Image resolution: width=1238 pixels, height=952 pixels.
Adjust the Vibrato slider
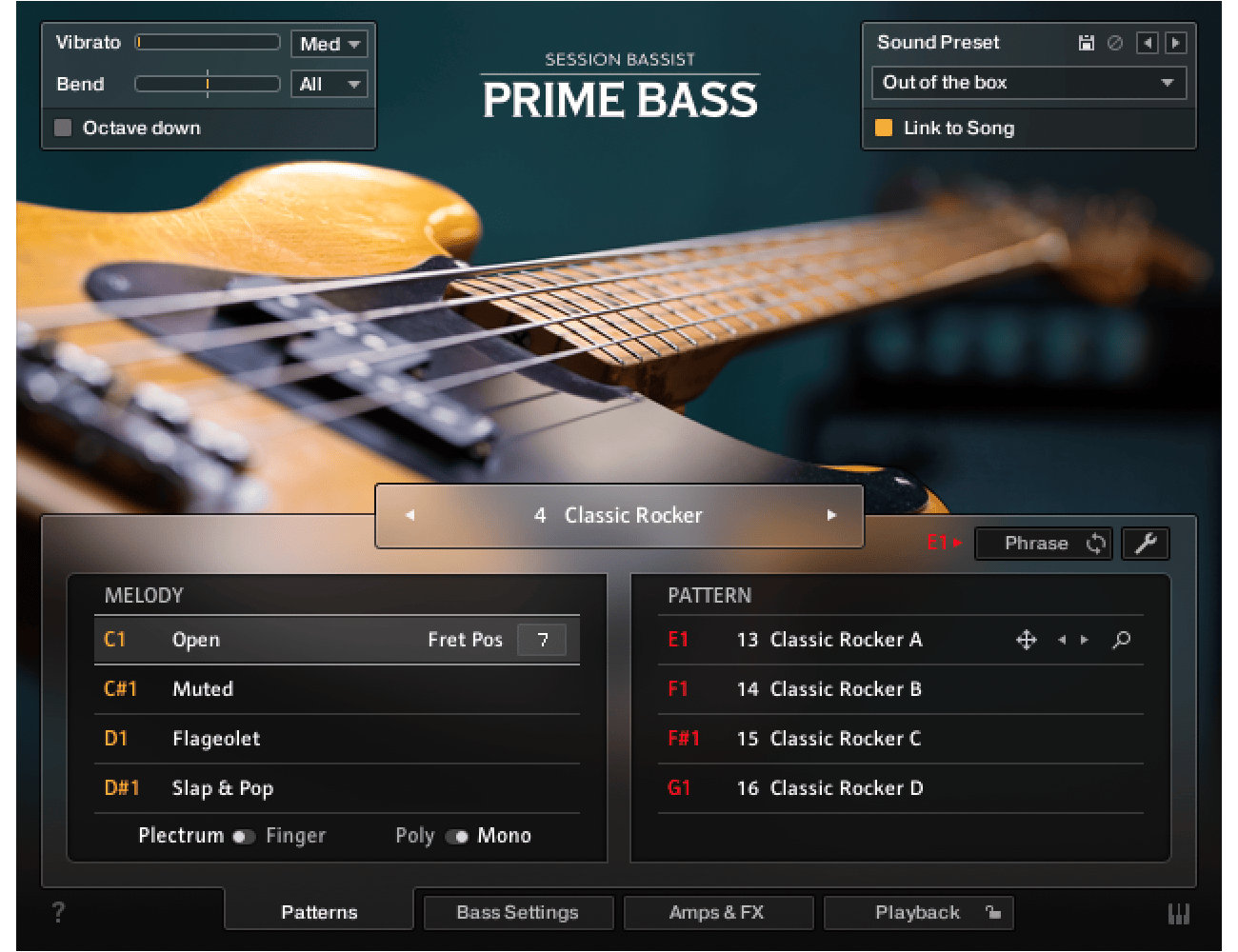pyautogui.click(x=208, y=42)
